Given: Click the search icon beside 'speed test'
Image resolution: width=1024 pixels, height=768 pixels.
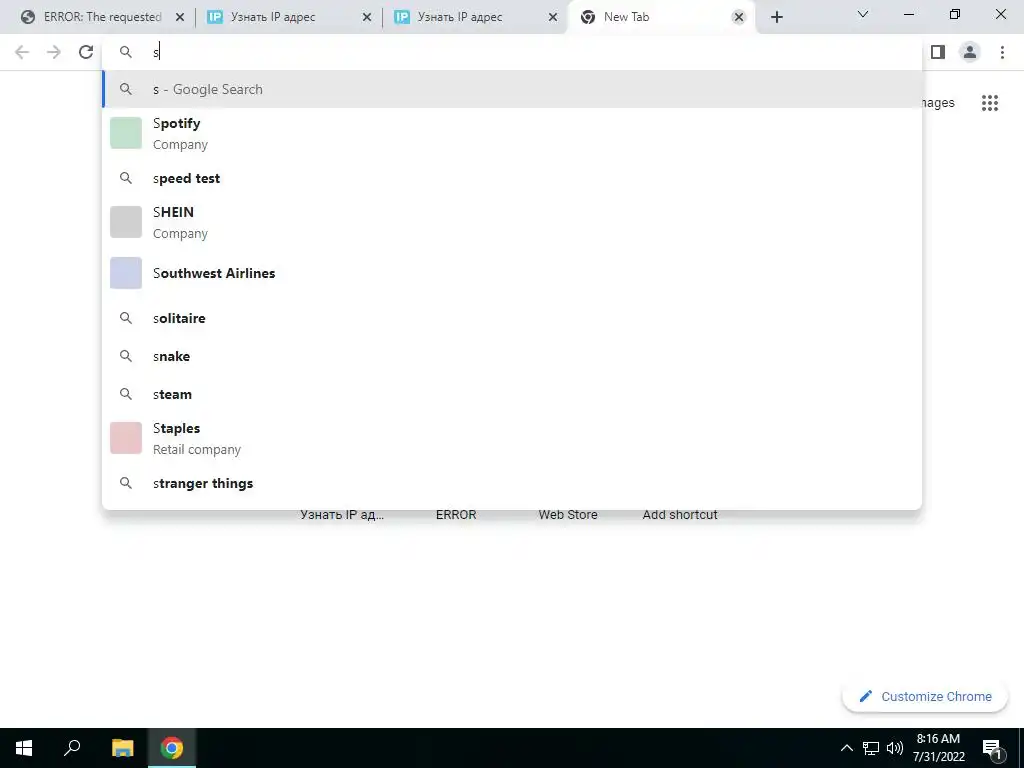Looking at the screenshot, I should [126, 178].
